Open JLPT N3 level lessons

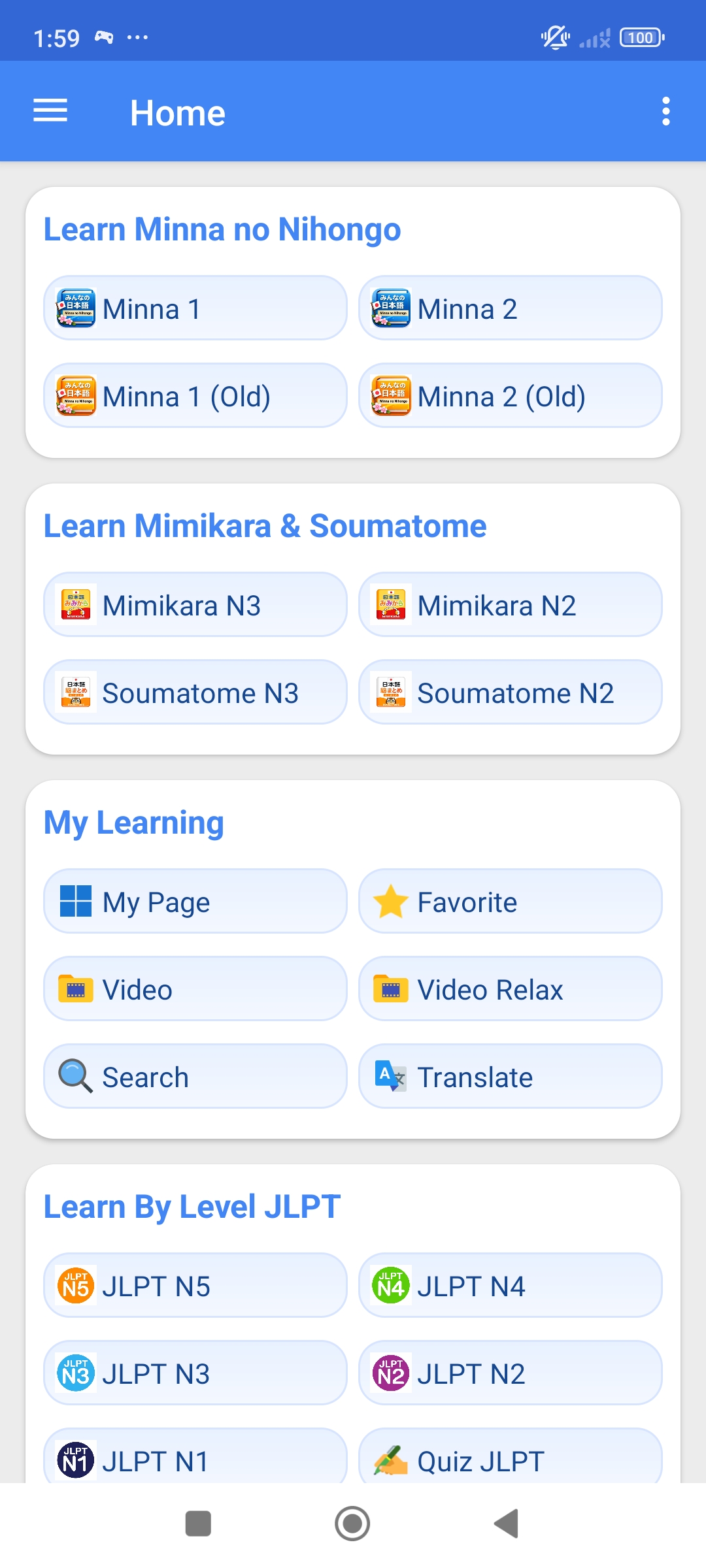[195, 1373]
